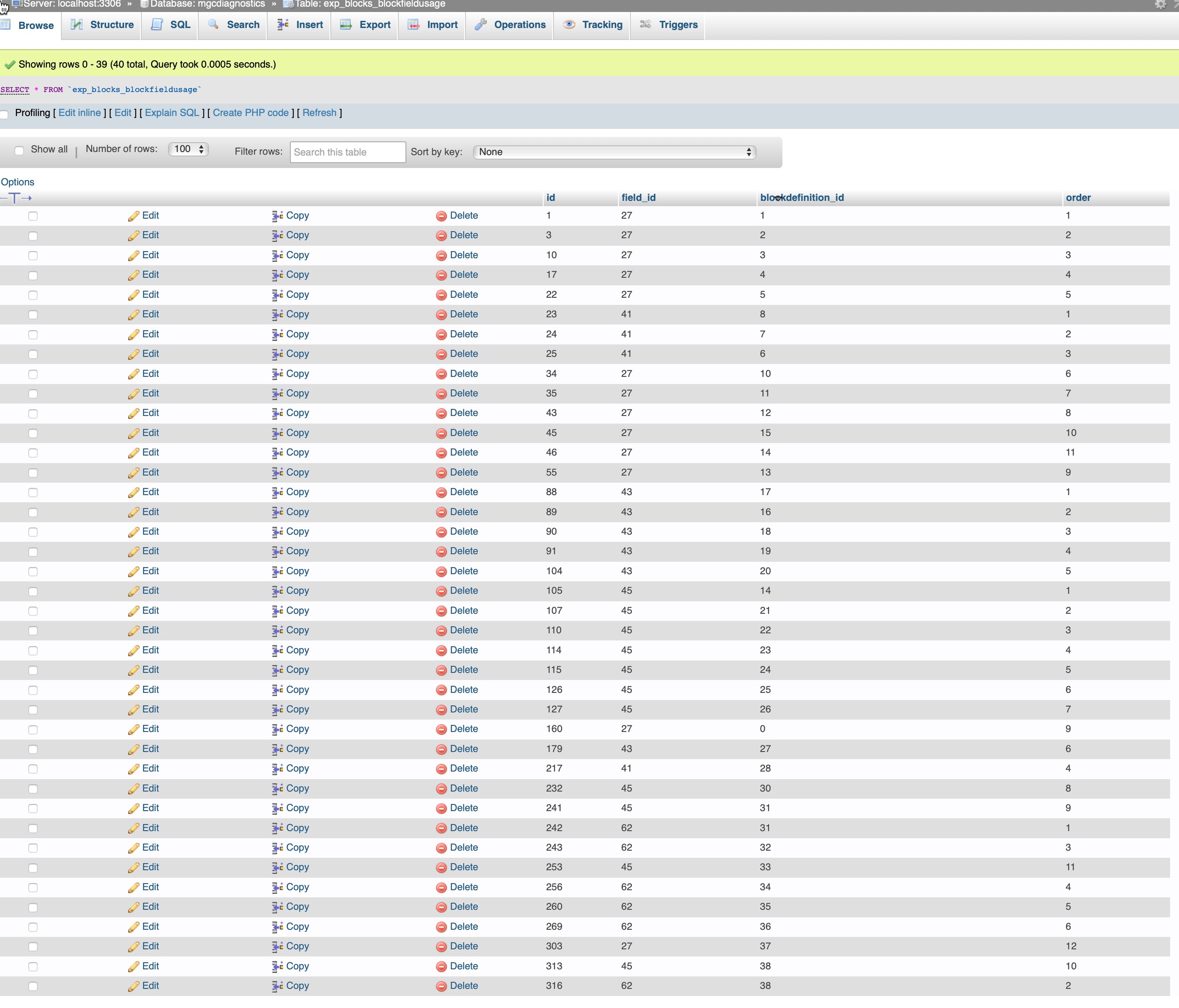
Task: Sort by the blockdefinition_id column header
Action: (x=802, y=197)
